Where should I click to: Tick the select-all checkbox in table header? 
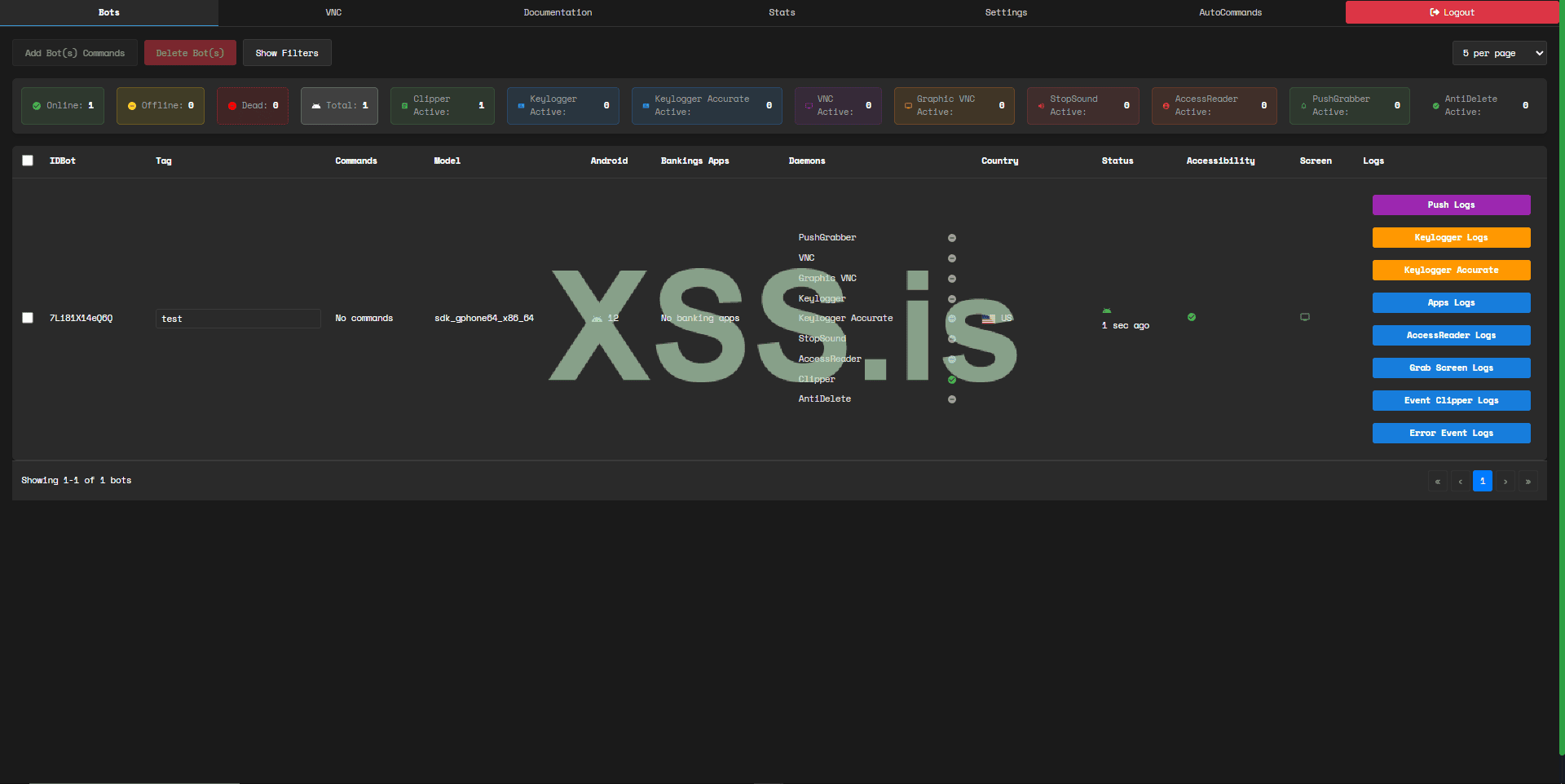pyautogui.click(x=28, y=161)
